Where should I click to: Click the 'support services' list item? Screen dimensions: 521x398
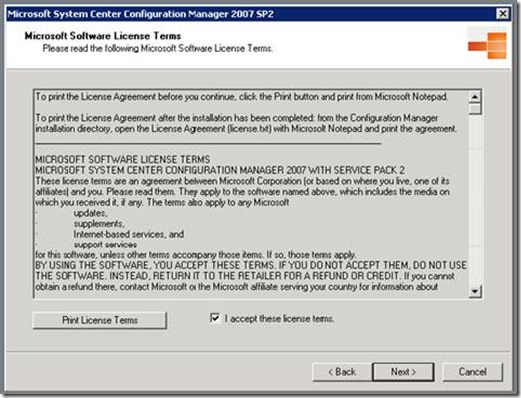coord(105,245)
